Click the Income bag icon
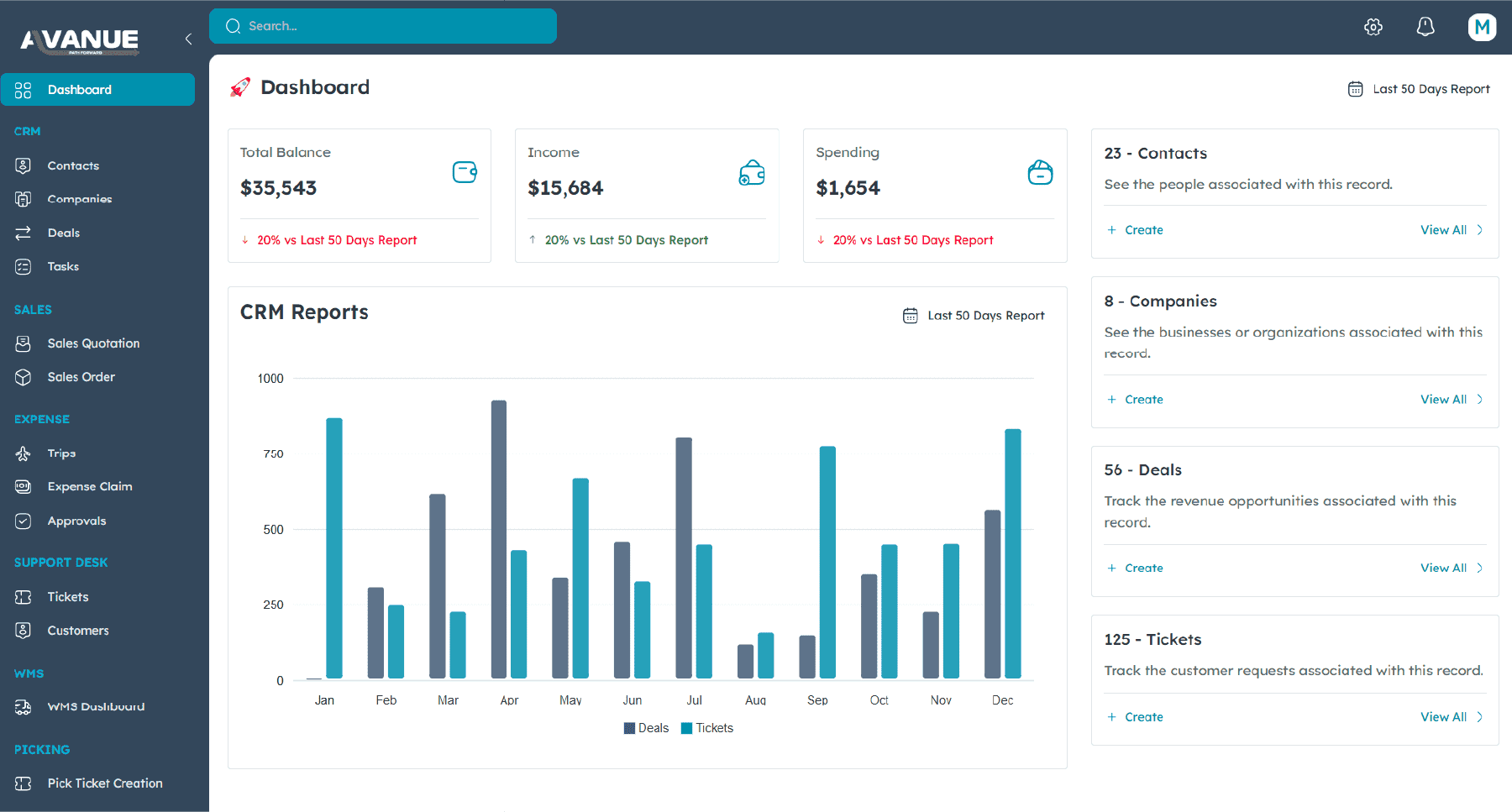Viewport: 1512px width, 812px height. (x=751, y=173)
